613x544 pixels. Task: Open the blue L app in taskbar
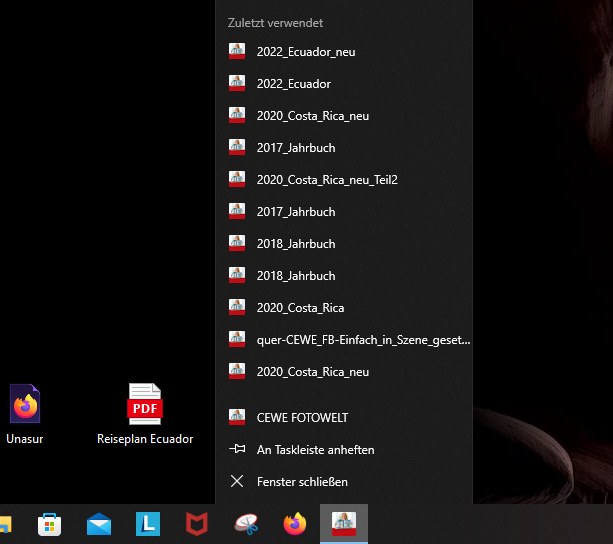tap(148, 524)
